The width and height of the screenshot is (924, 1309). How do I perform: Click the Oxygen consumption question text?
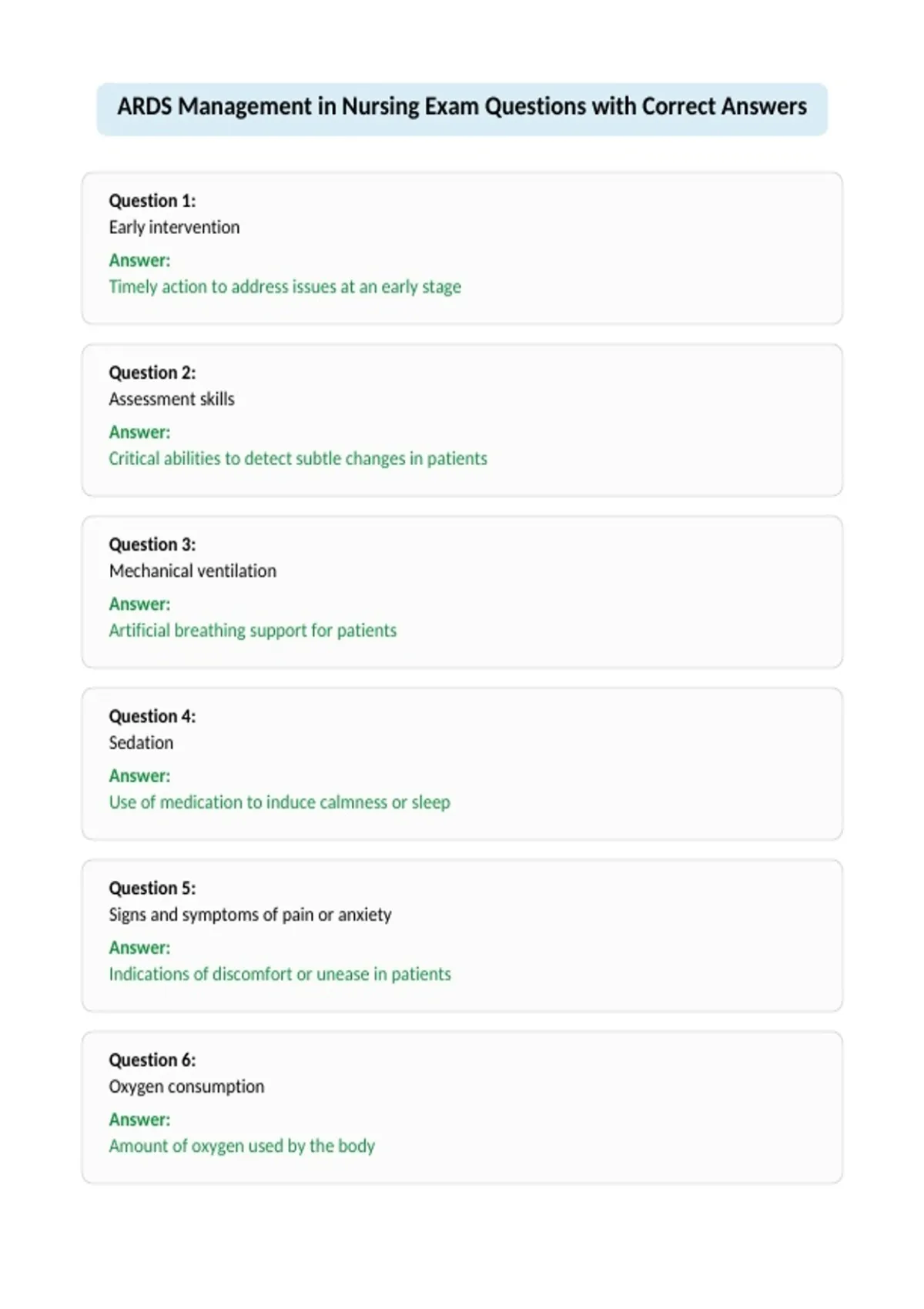point(186,1086)
